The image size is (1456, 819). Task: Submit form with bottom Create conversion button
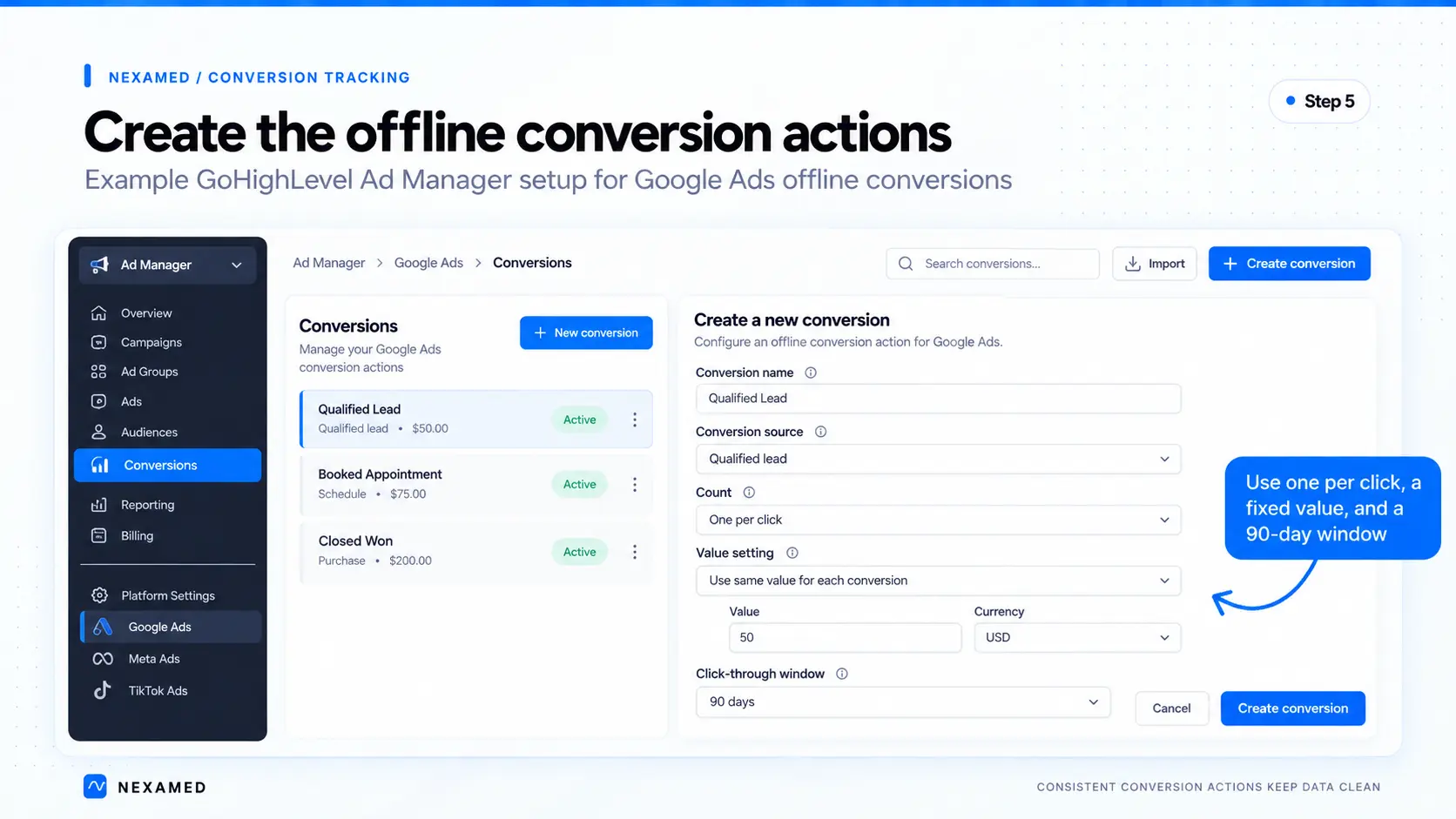[x=1292, y=708]
